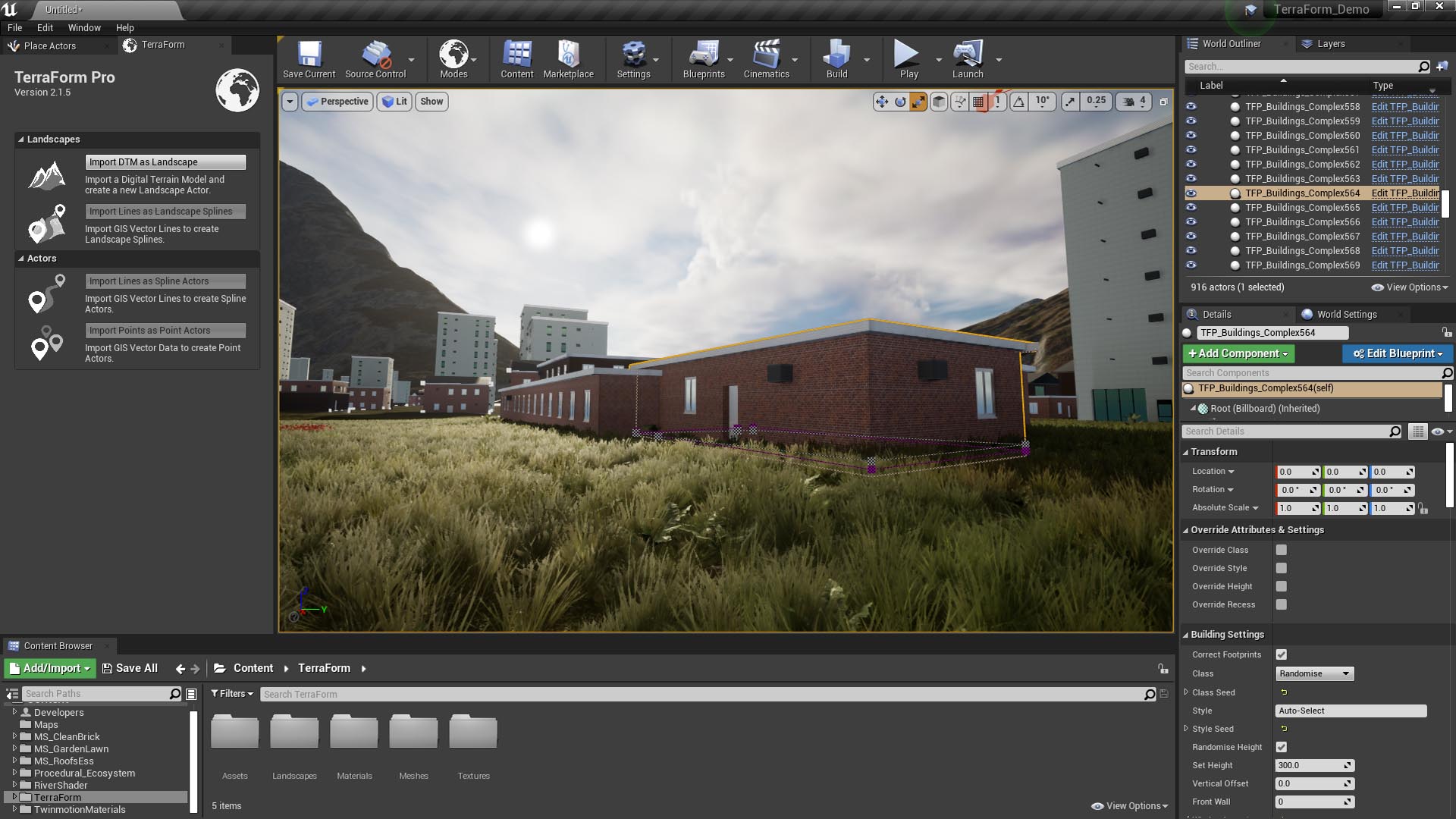Image resolution: width=1456 pixels, height=819 pixels.
Task: Click Edit TFP_Buildir link for Complex560
Action: 1404,136
